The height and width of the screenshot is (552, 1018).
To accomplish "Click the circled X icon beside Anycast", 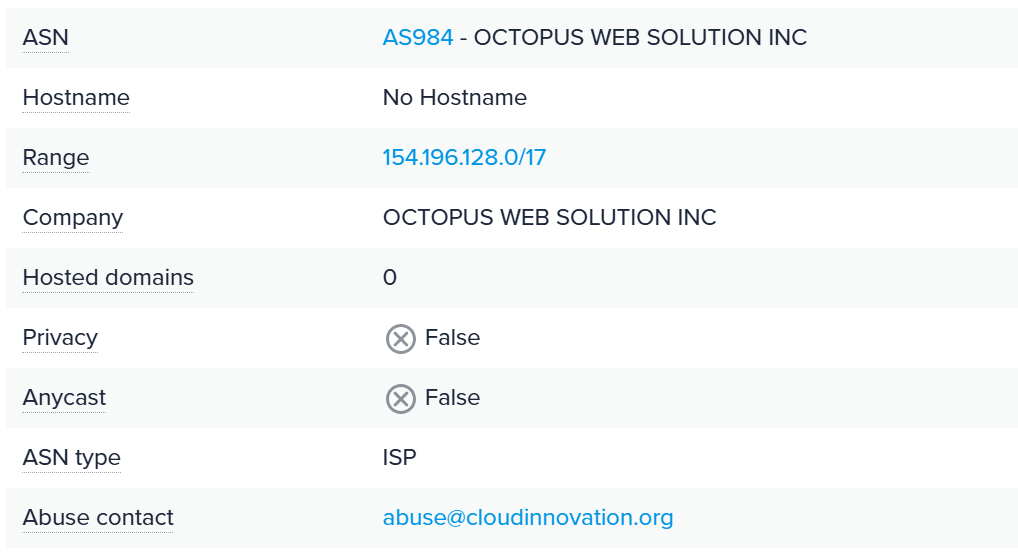I will [400, 399].
